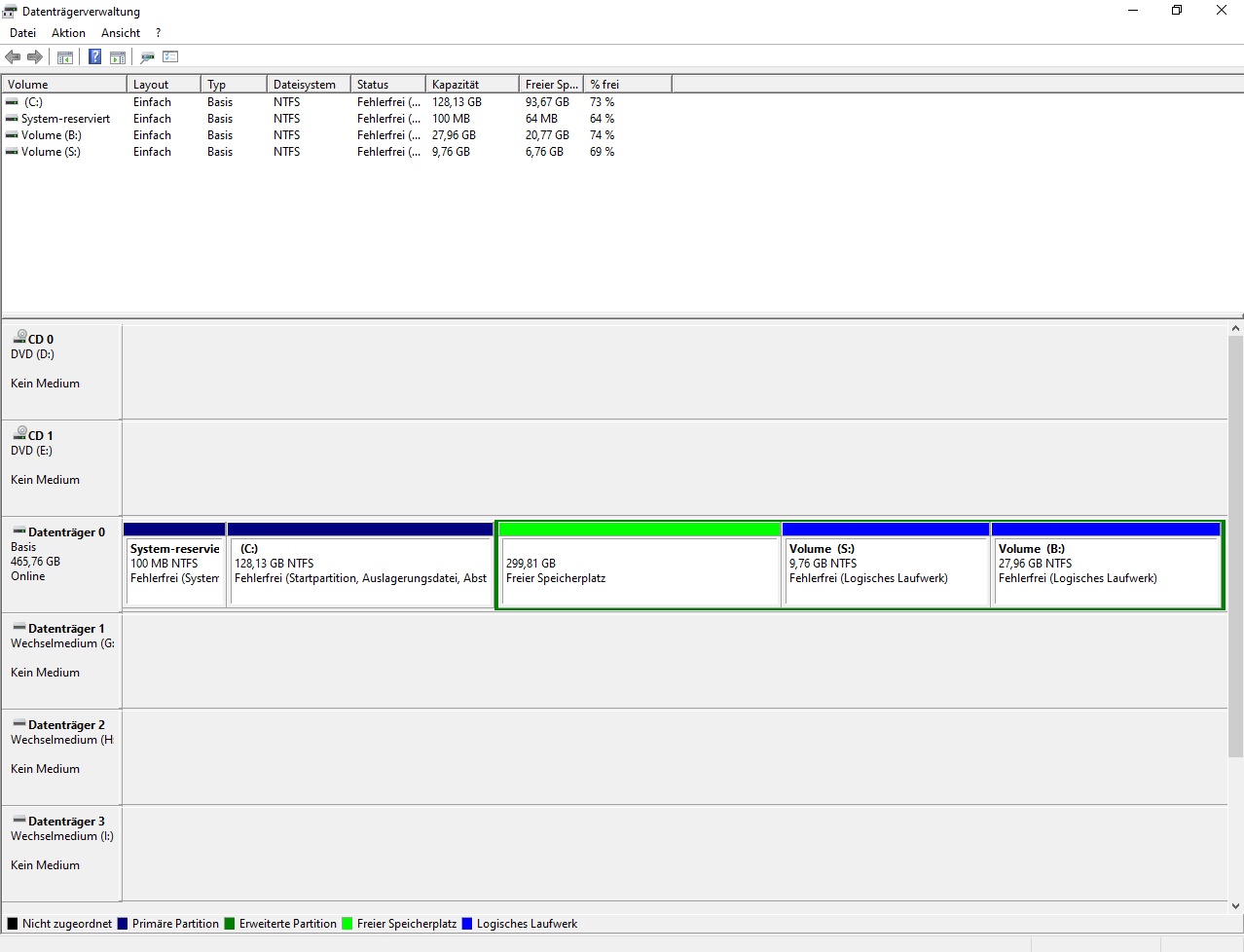Screen dimensions: 1244x952
Task: Select the (C:) 128,13 GB partition block
Action: coord(360,566)
